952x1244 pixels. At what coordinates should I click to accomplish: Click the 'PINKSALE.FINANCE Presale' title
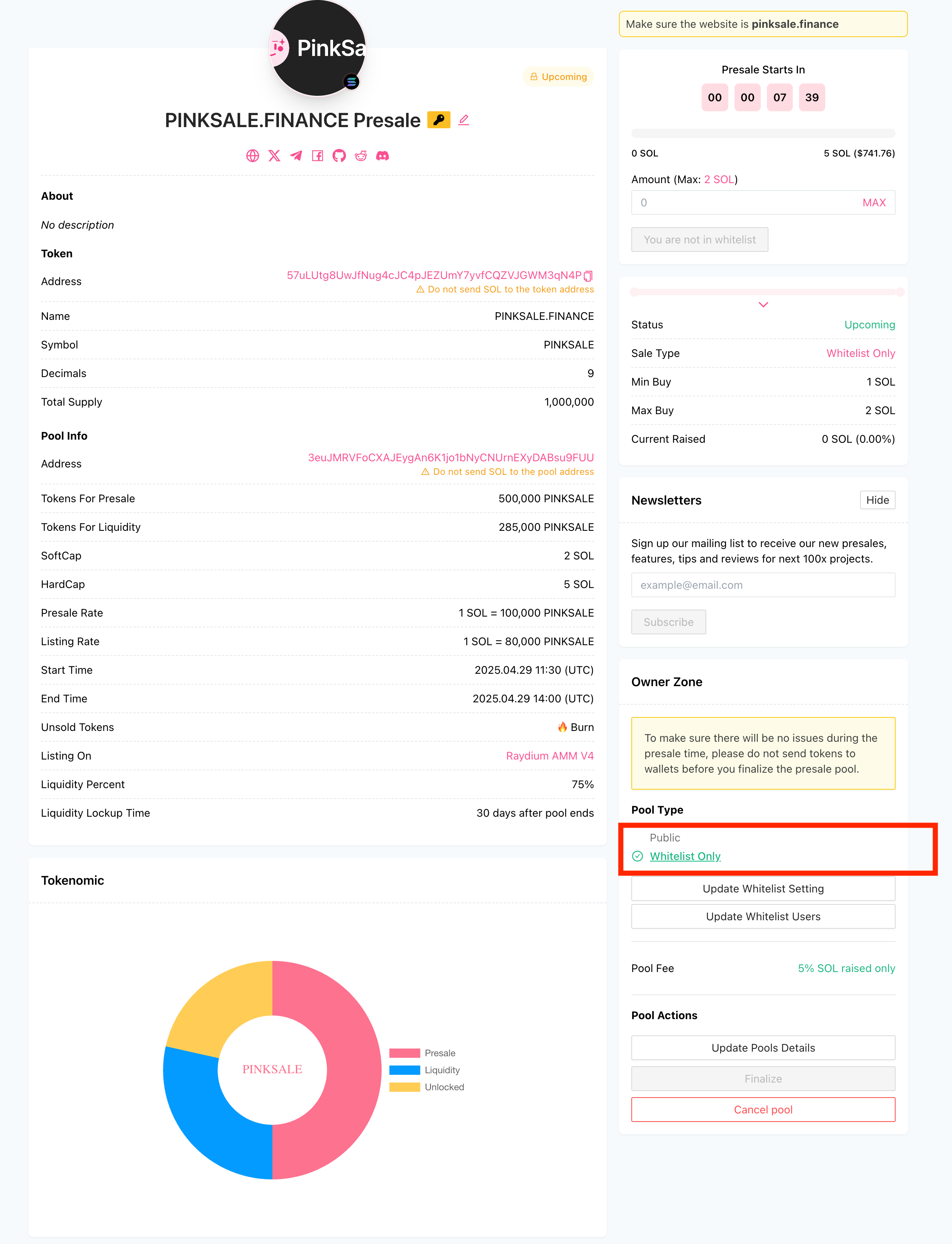292,120
